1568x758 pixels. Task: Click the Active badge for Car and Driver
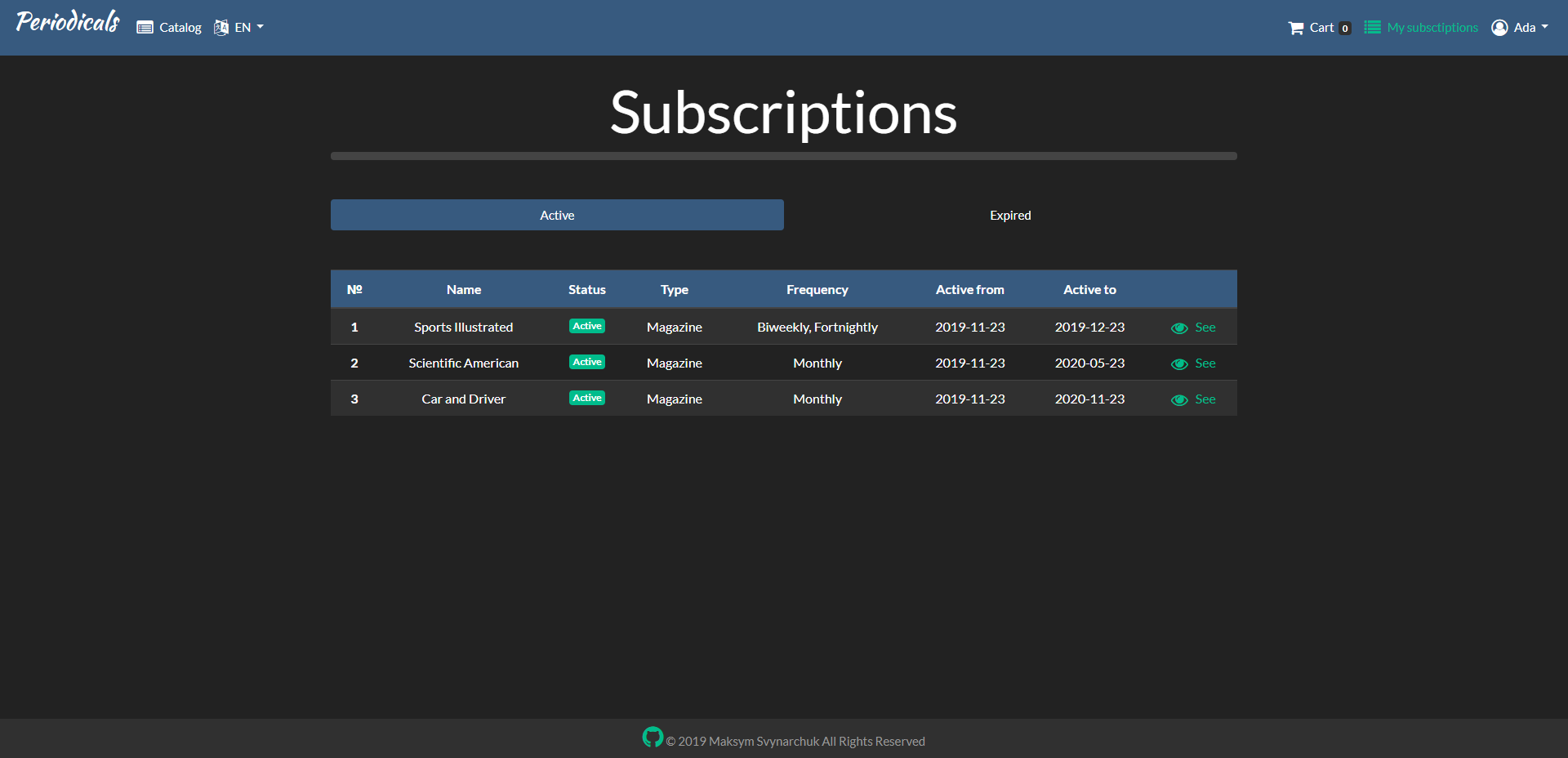[587, 398]
